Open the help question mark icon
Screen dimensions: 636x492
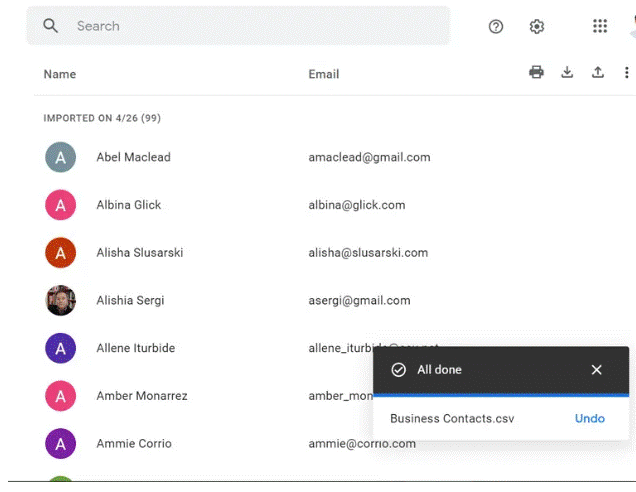(496, 27)
